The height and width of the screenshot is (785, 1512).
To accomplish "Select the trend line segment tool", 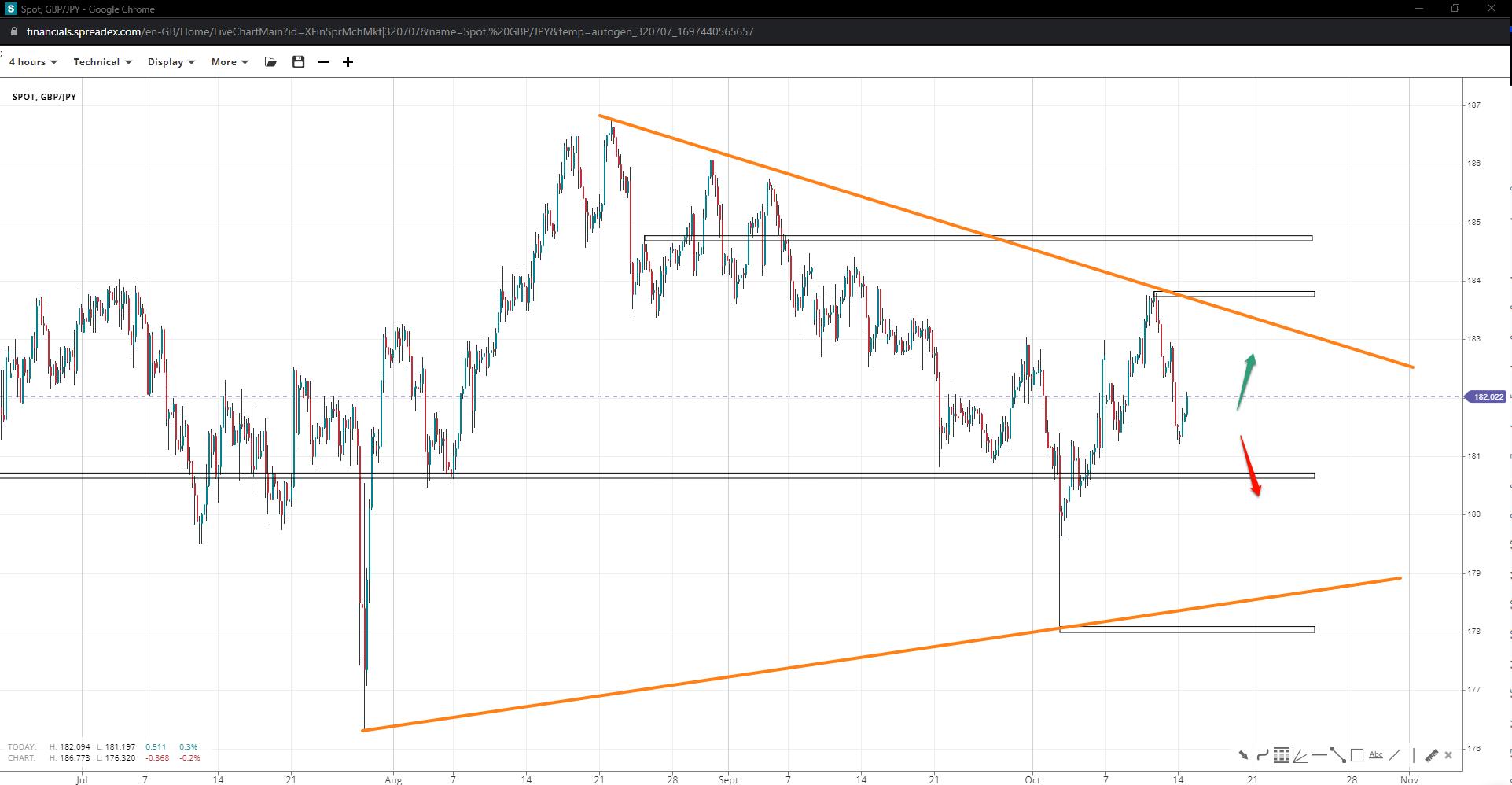I will (x=1337, y=755).
